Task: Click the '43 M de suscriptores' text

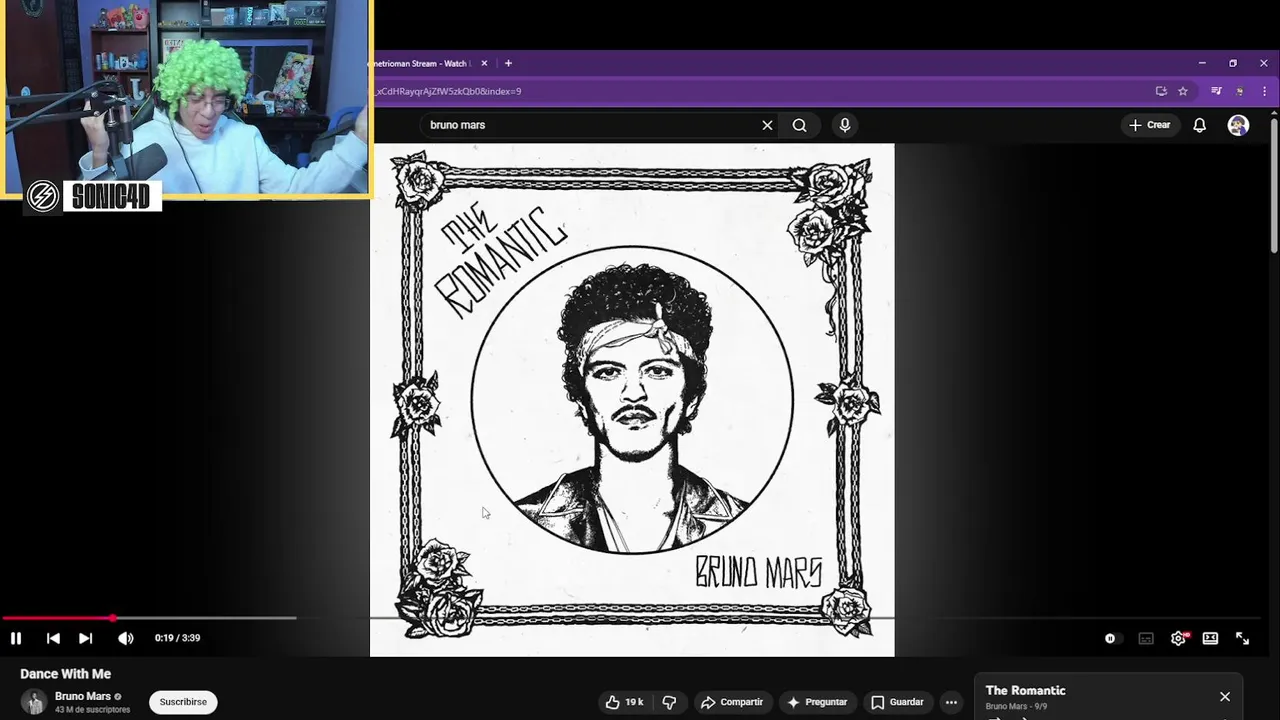Action: (x=92, y=710)
